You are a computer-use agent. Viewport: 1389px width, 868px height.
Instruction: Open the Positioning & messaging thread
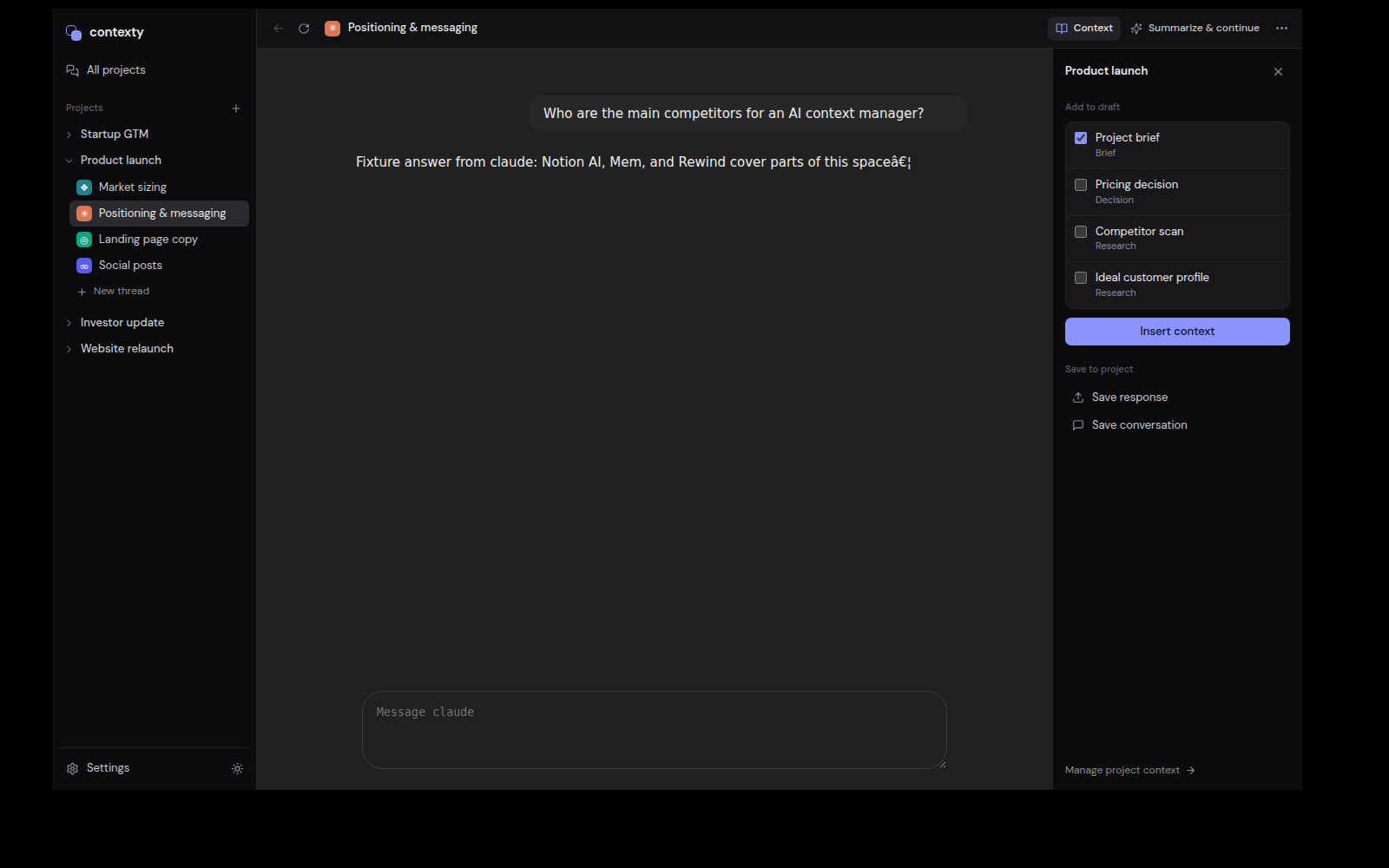(159, 214)
